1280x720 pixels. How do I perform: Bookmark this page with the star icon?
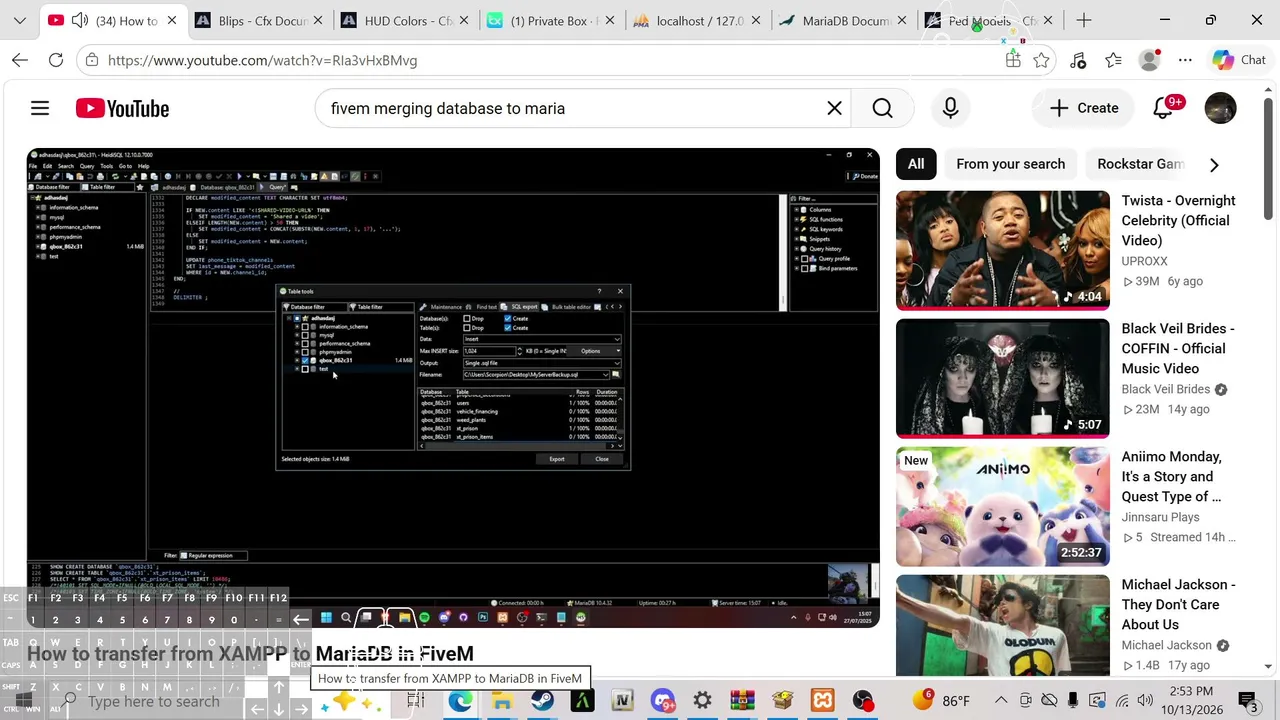pos(1041,60)
